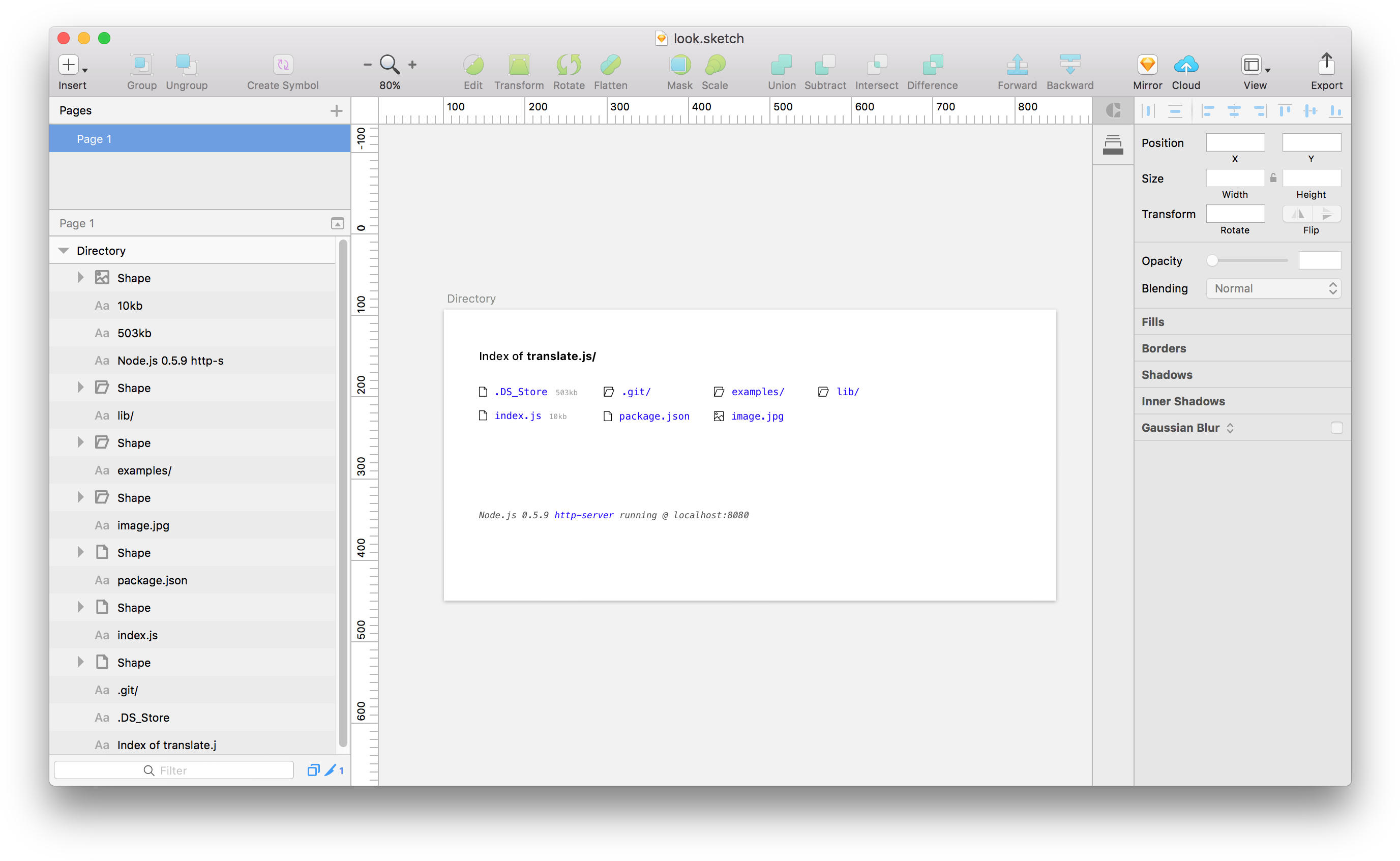Click the Align Left edges icon

click(x=1208, y=110)
